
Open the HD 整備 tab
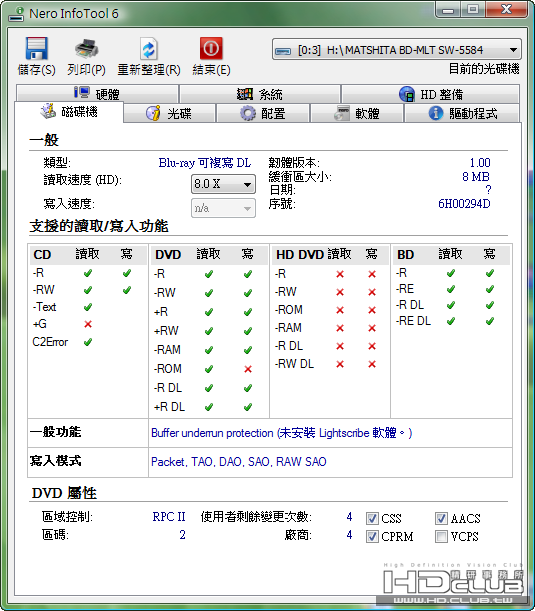[431, 94]
